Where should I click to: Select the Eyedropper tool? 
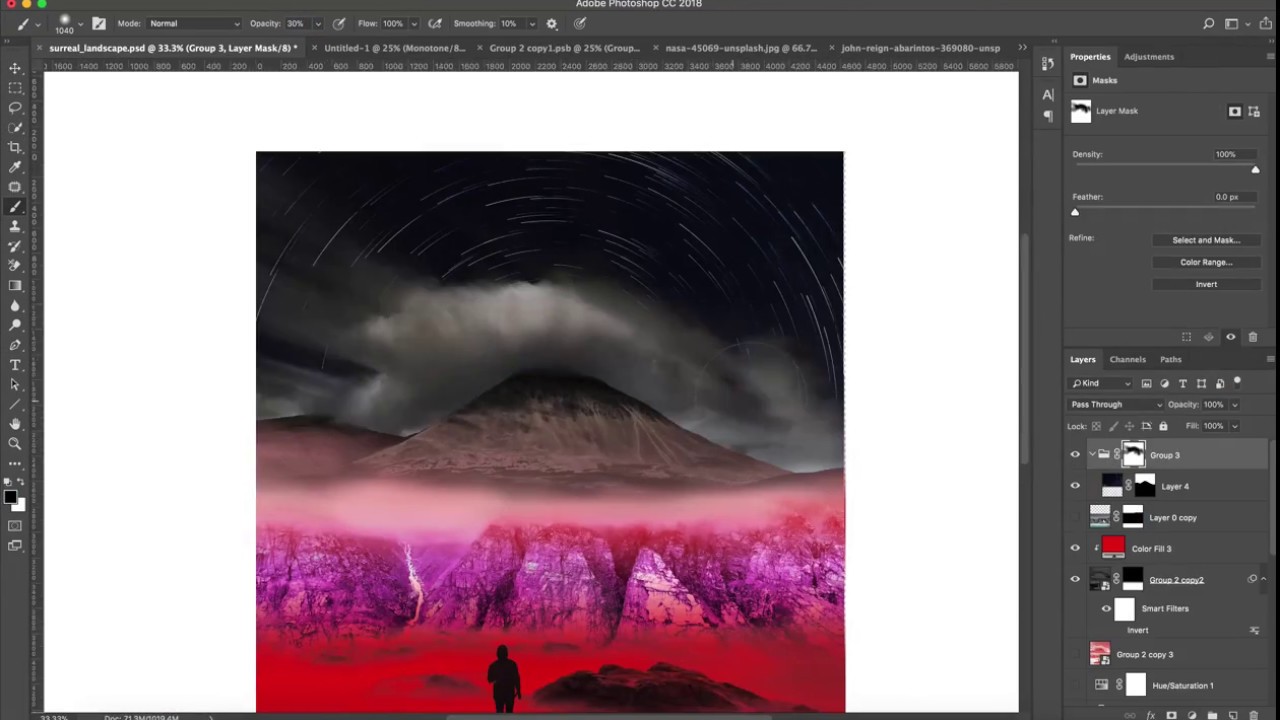coord(15,167)
